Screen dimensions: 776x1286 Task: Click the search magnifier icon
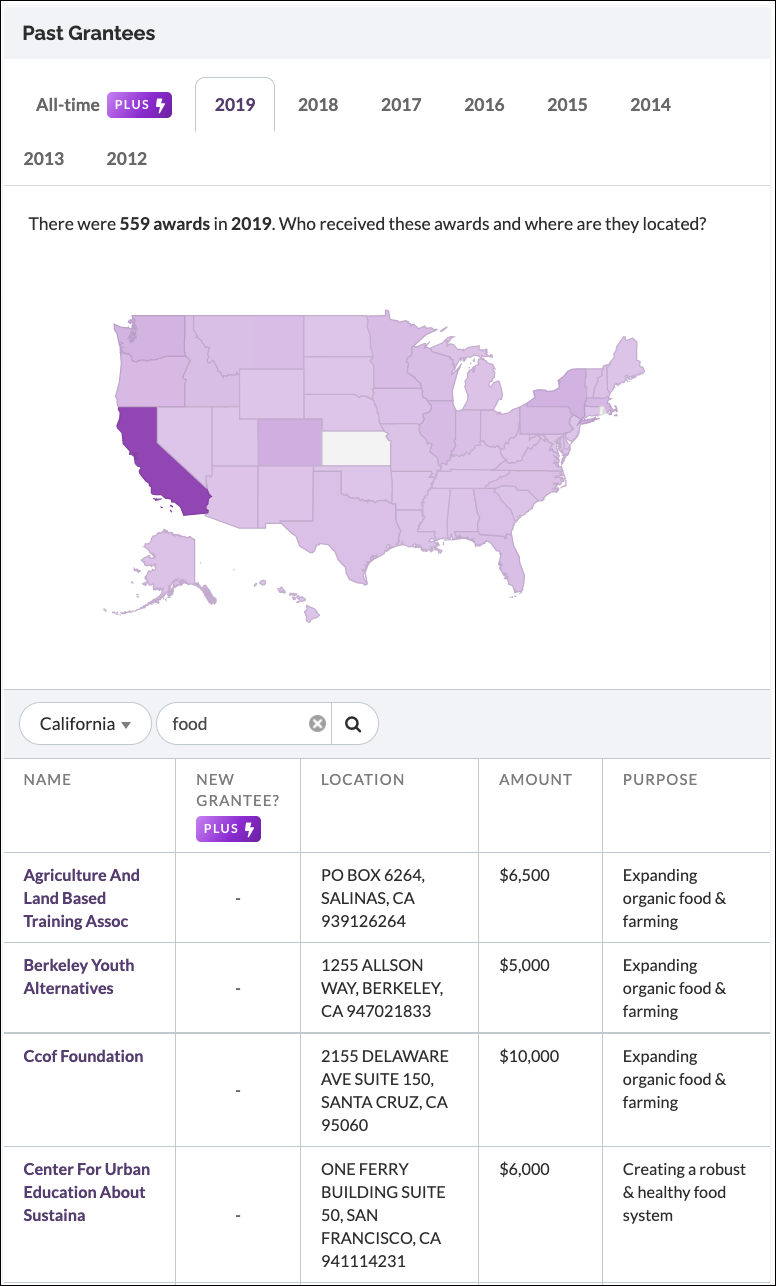coord(354,723)
